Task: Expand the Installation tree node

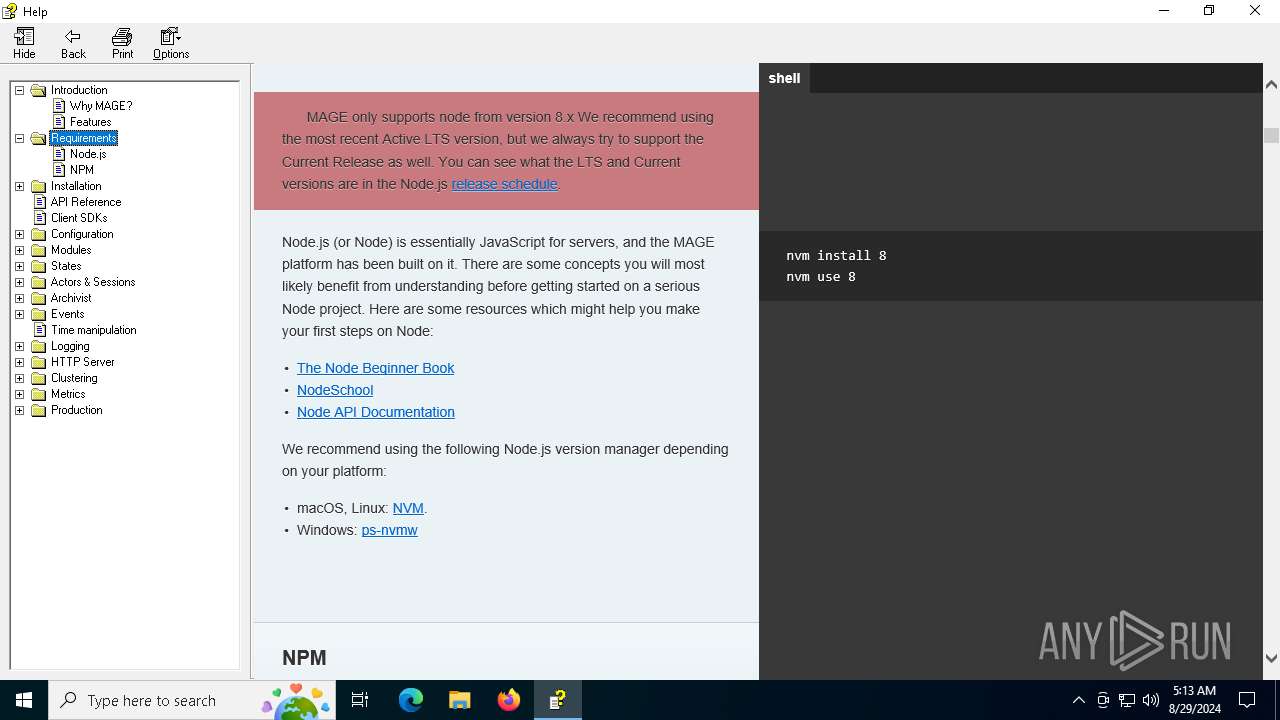Action: (19, 186)
